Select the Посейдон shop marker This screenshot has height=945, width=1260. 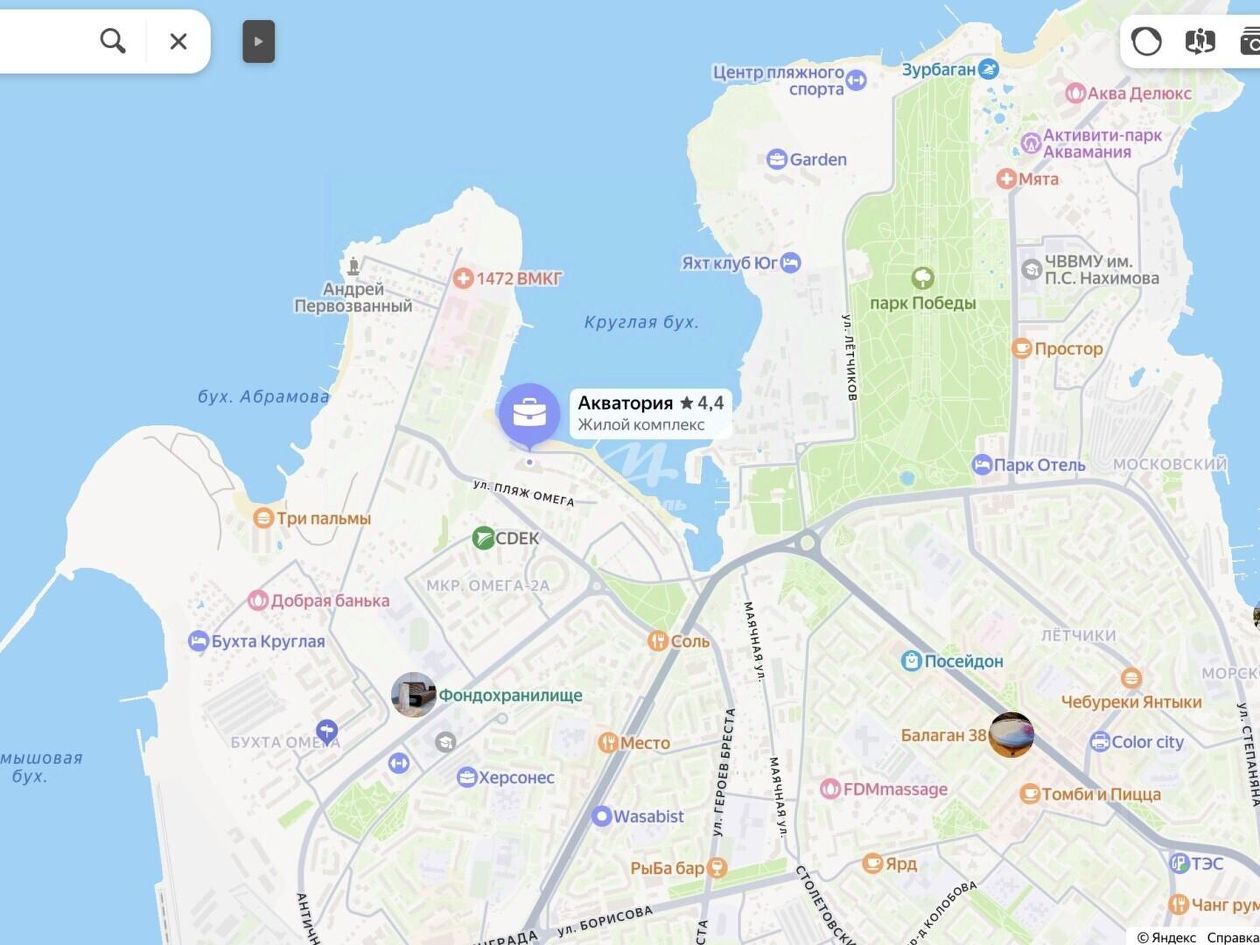point(911,661)
